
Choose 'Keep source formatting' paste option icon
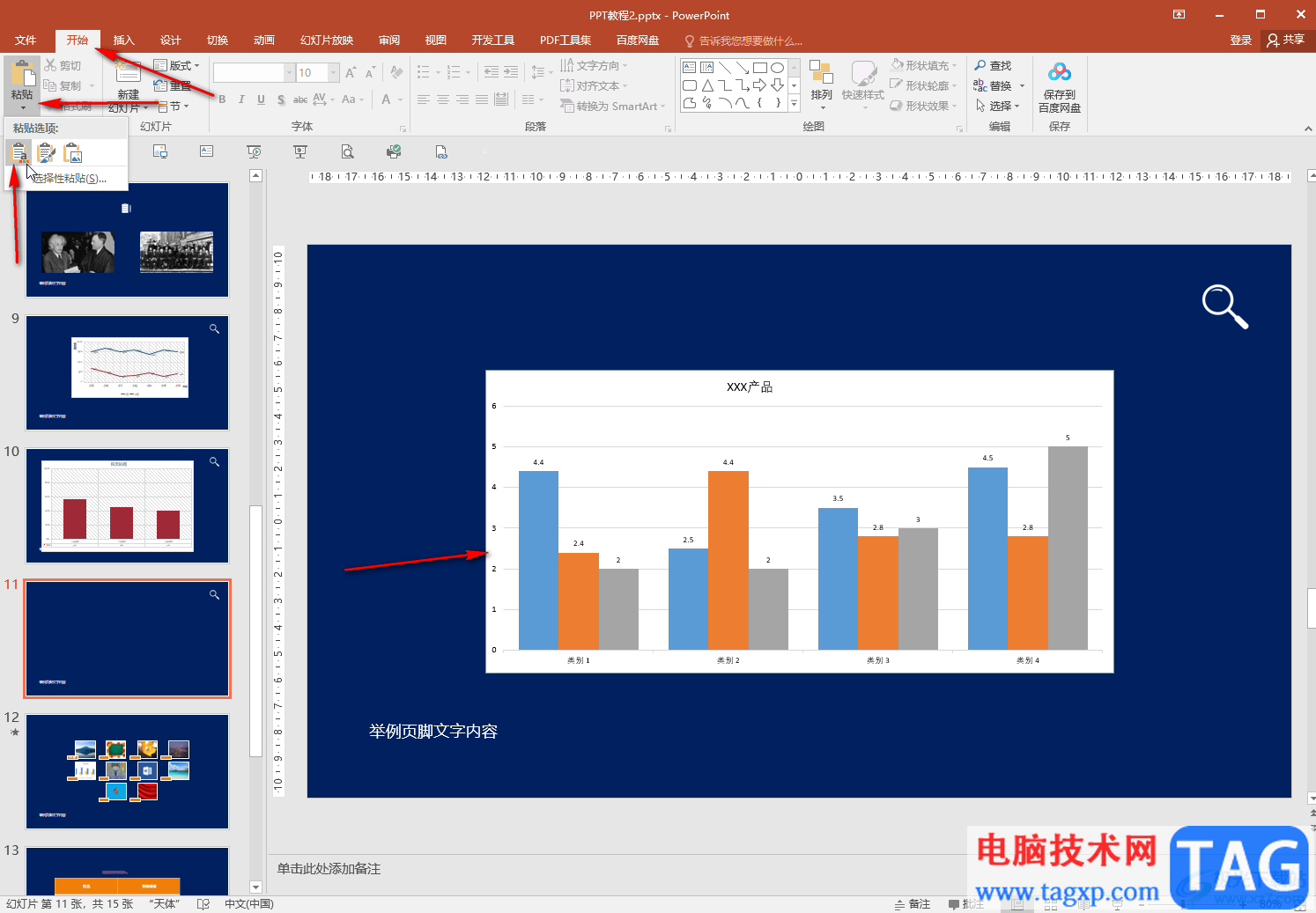click(x=46, y=153)
